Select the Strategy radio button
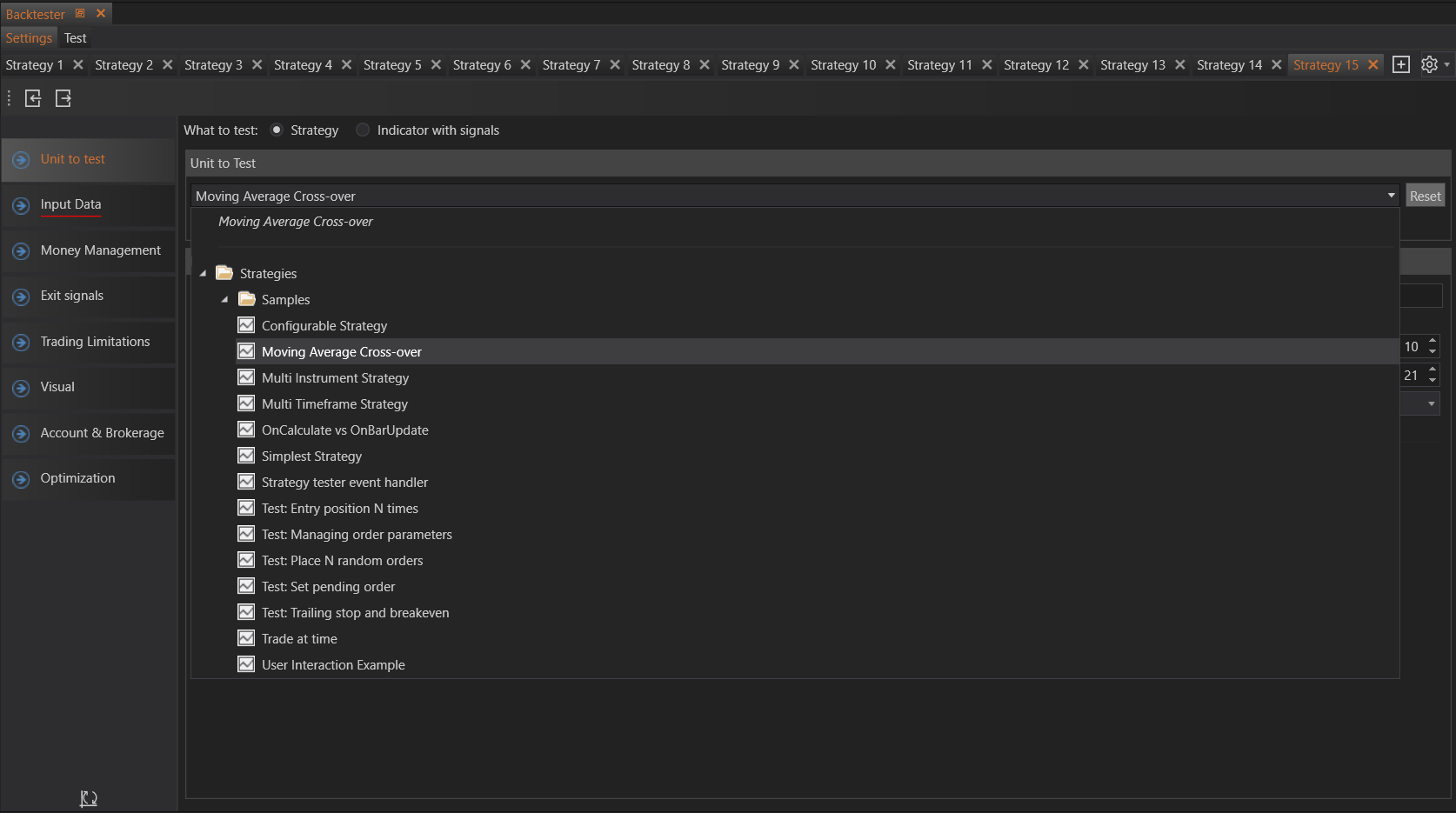The height and width of the screenshot is (813, 1456). click(277, 130)
